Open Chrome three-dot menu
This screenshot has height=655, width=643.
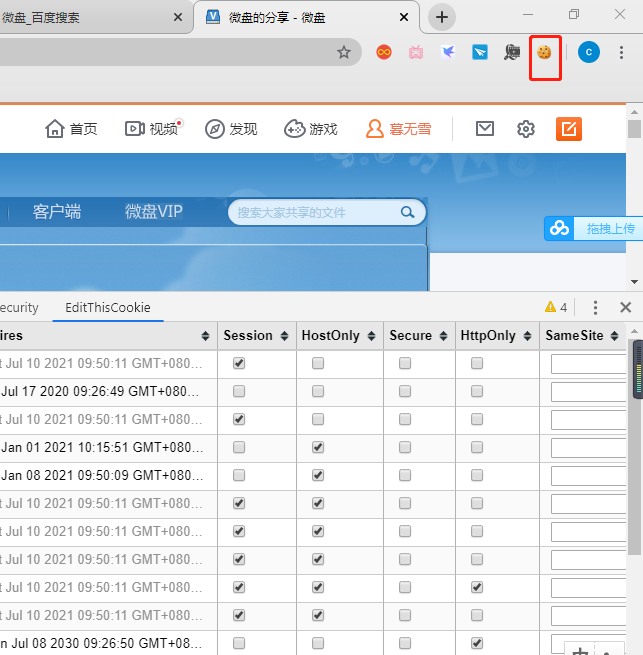coord(621,52)
